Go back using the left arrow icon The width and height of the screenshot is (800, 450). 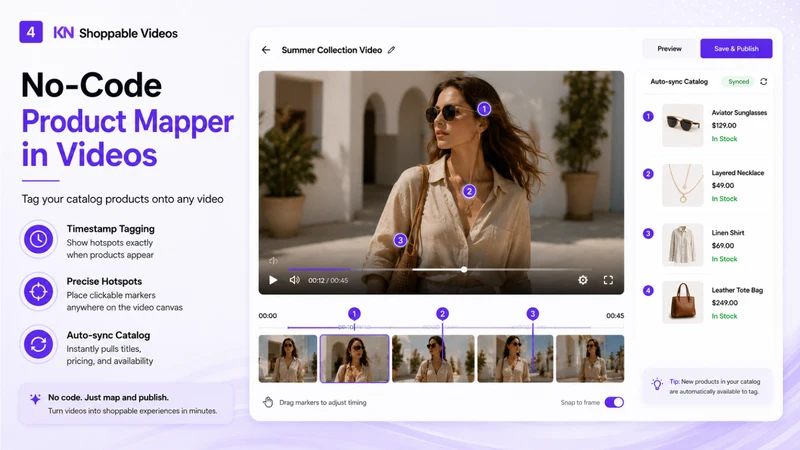click(x=266, y=50)
